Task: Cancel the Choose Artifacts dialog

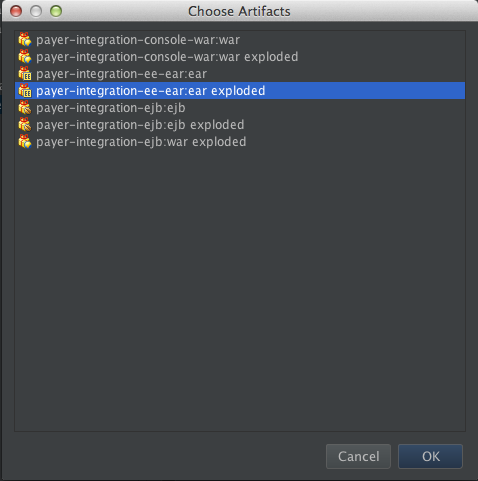Action: pyautogui.click(x=358, y=456)
